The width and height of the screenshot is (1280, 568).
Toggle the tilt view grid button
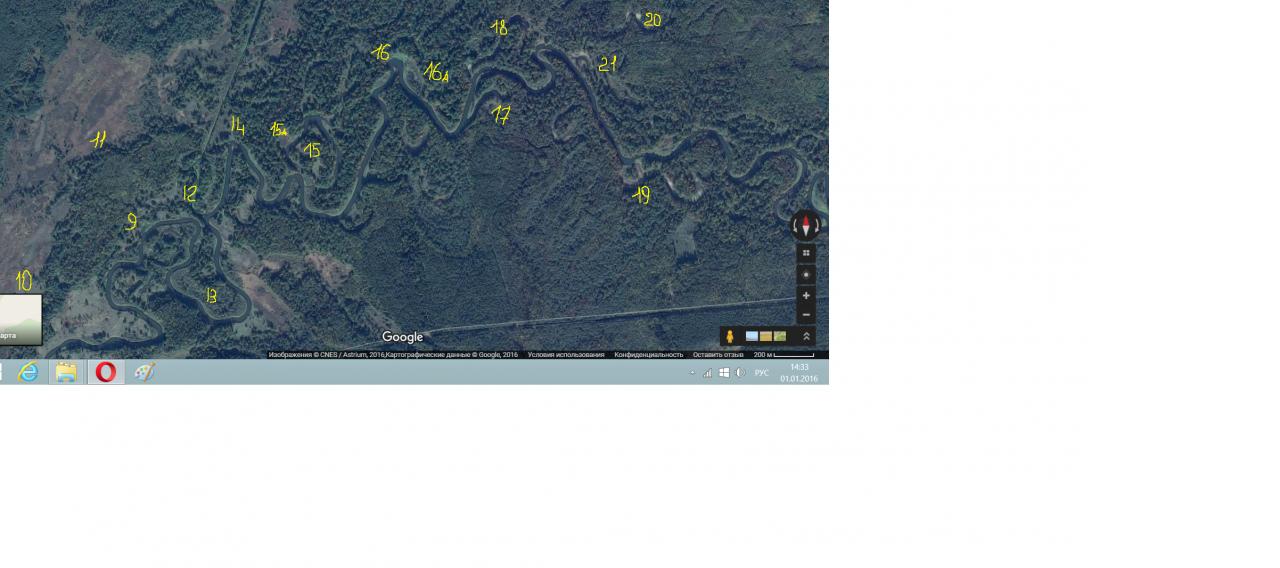coord(806,253)
